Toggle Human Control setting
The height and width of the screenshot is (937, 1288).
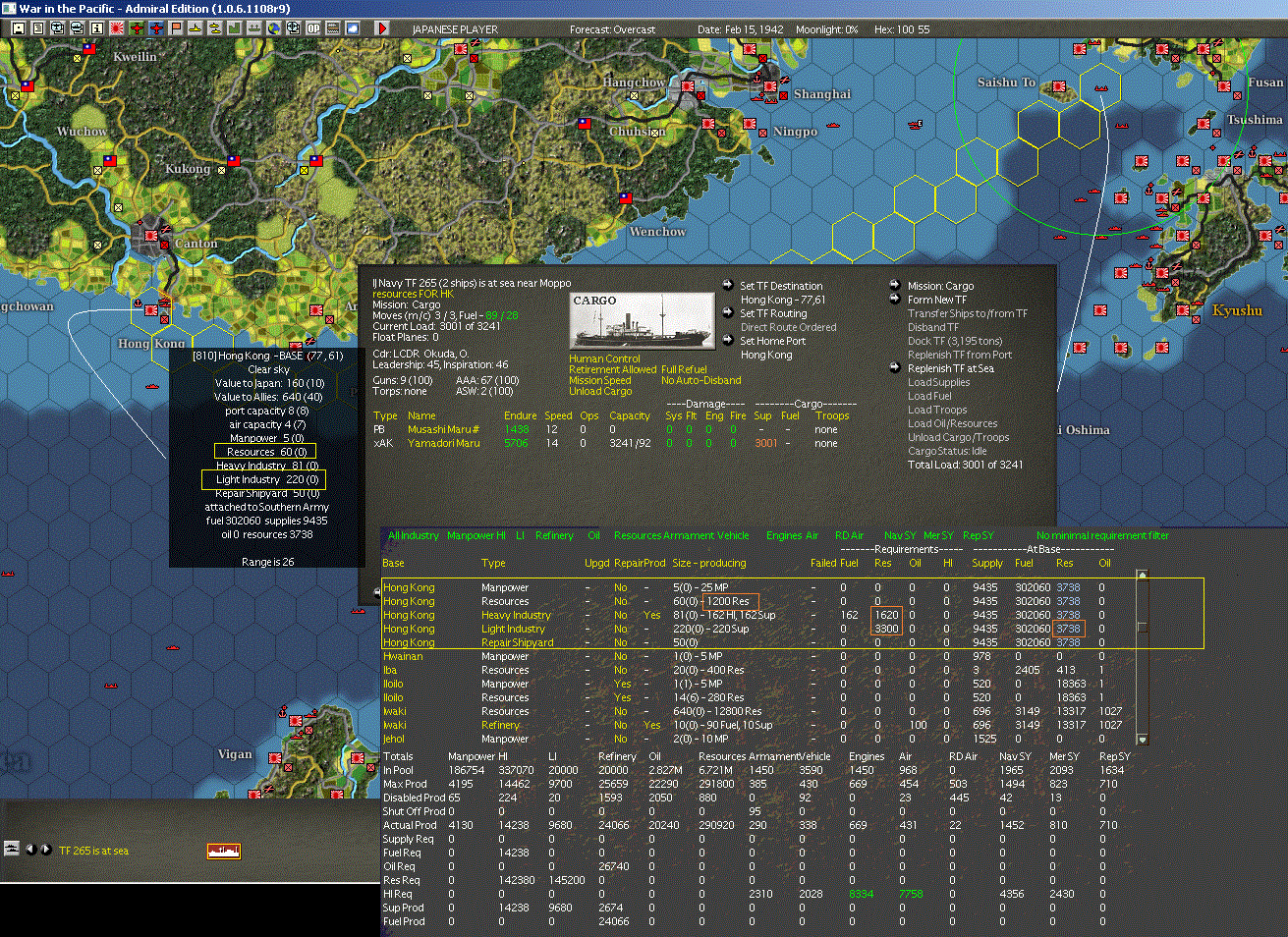604,358
